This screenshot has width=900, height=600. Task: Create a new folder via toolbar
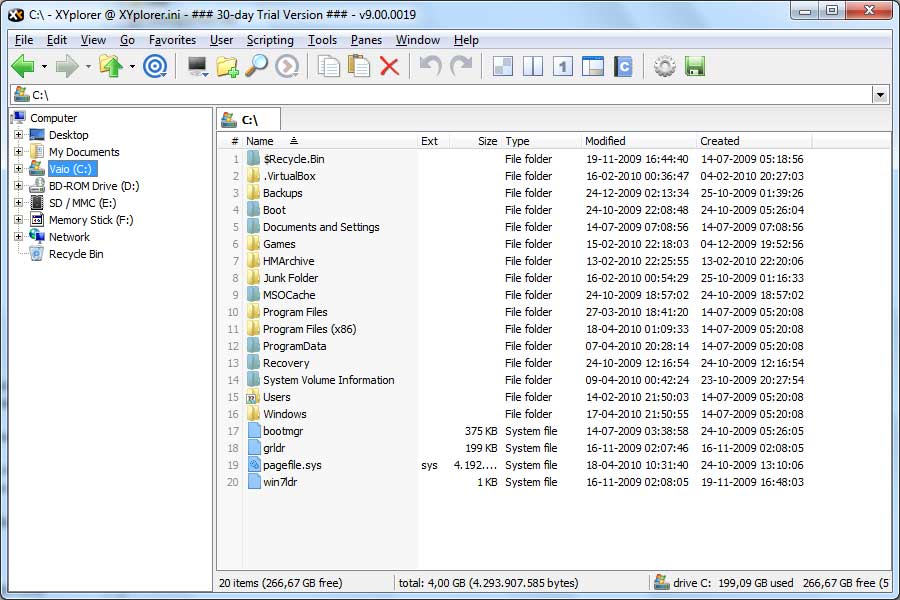pos(227,67)
